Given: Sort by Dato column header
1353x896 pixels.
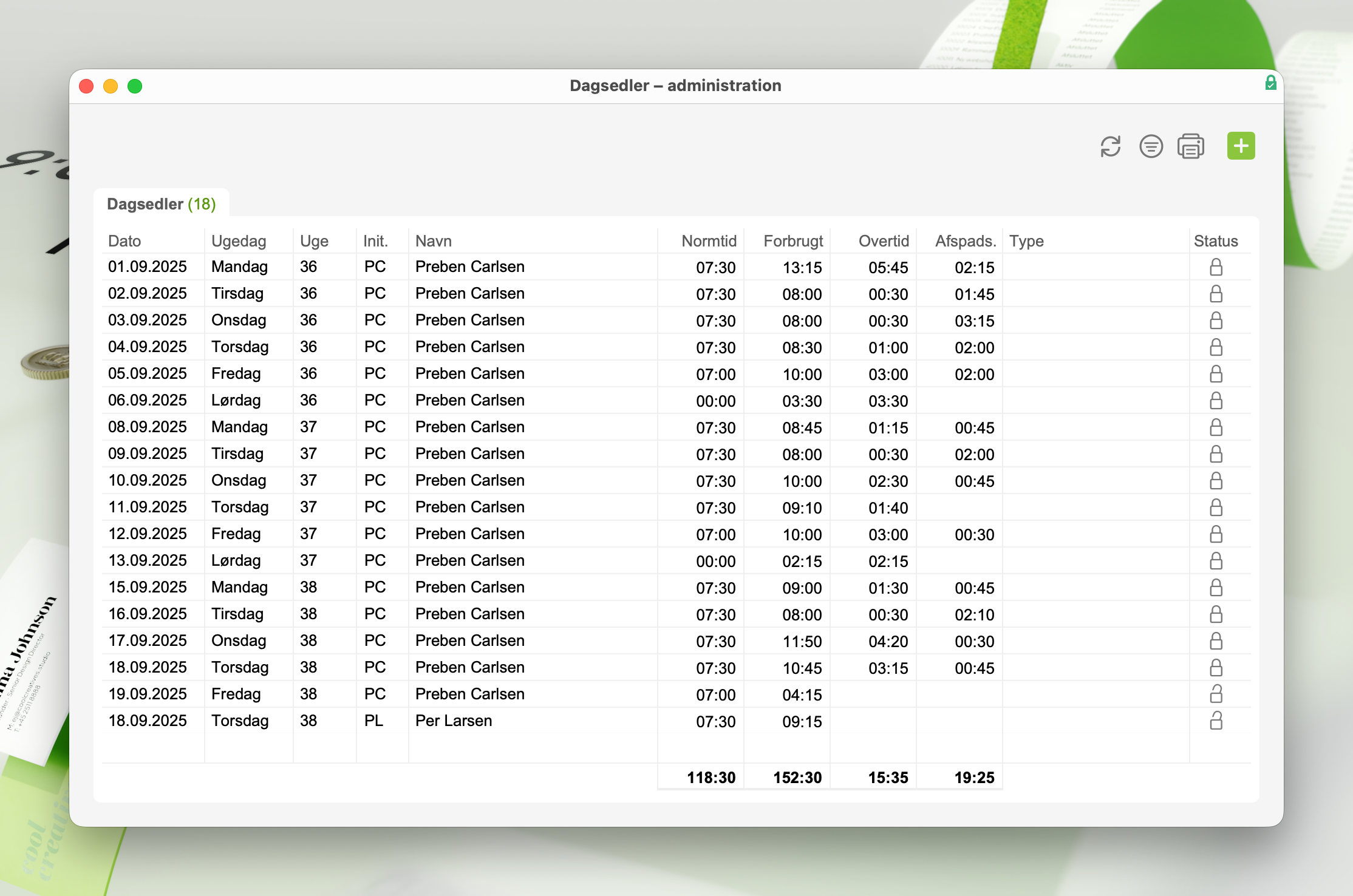Looking at the screenshot, I should pos(124,241).
